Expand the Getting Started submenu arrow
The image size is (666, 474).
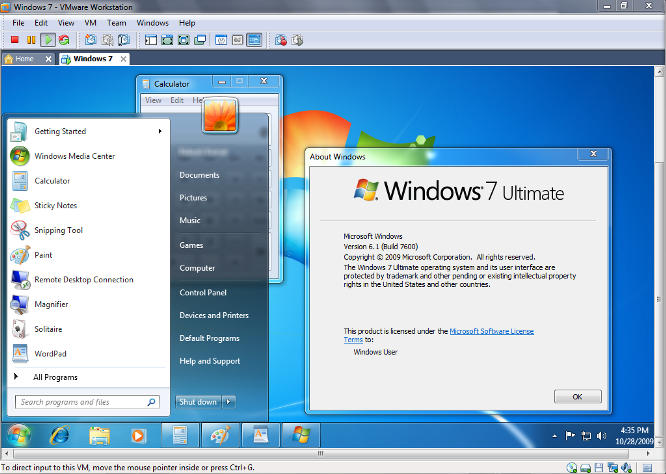(x=160, y=131)
